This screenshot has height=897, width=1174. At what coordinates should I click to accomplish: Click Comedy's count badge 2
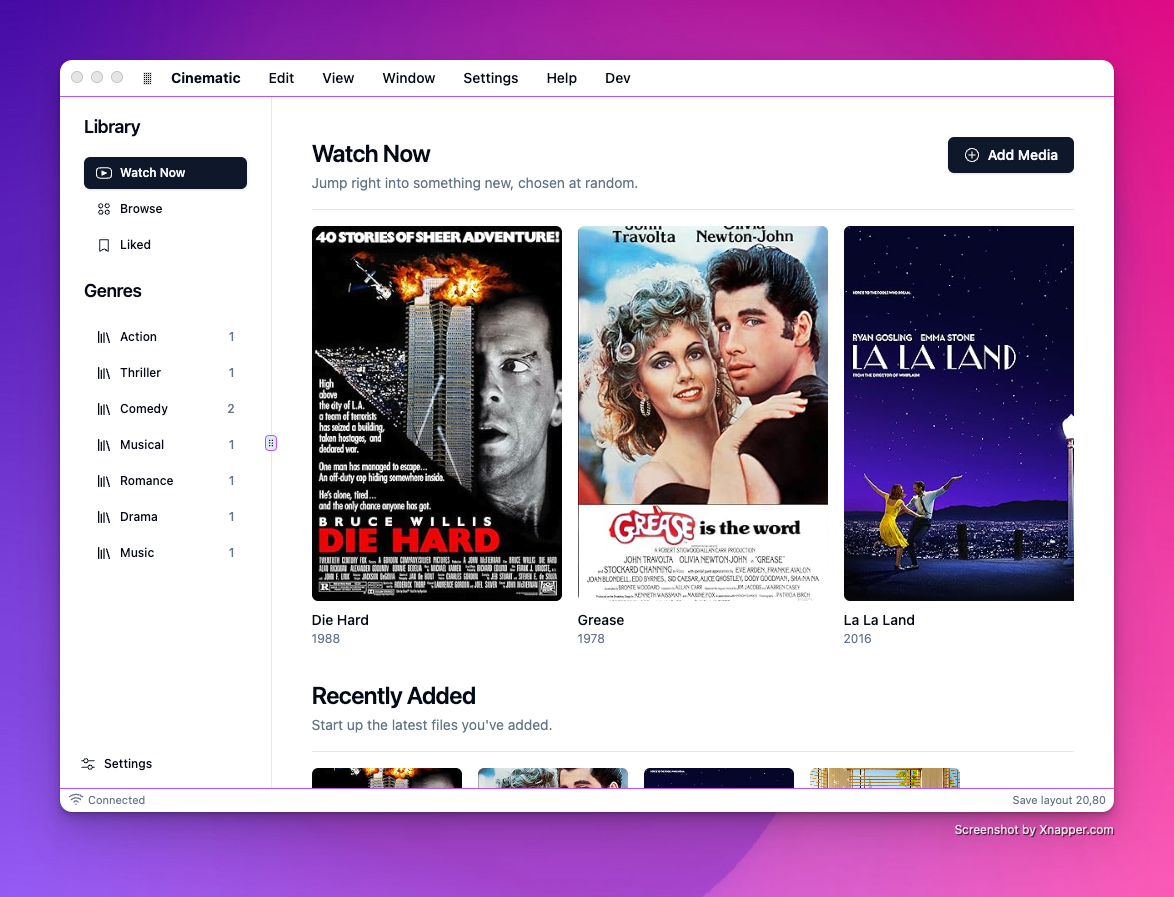(x=231, y=409)
